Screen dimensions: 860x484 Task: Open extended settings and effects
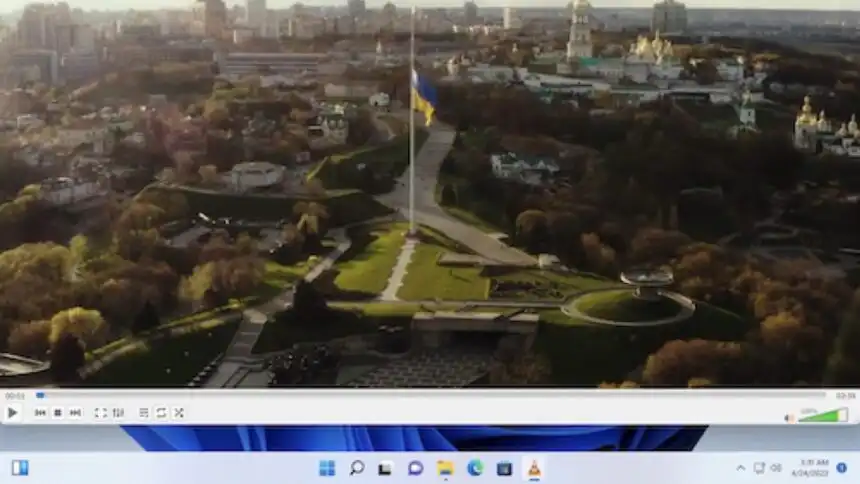coord(118,413)
